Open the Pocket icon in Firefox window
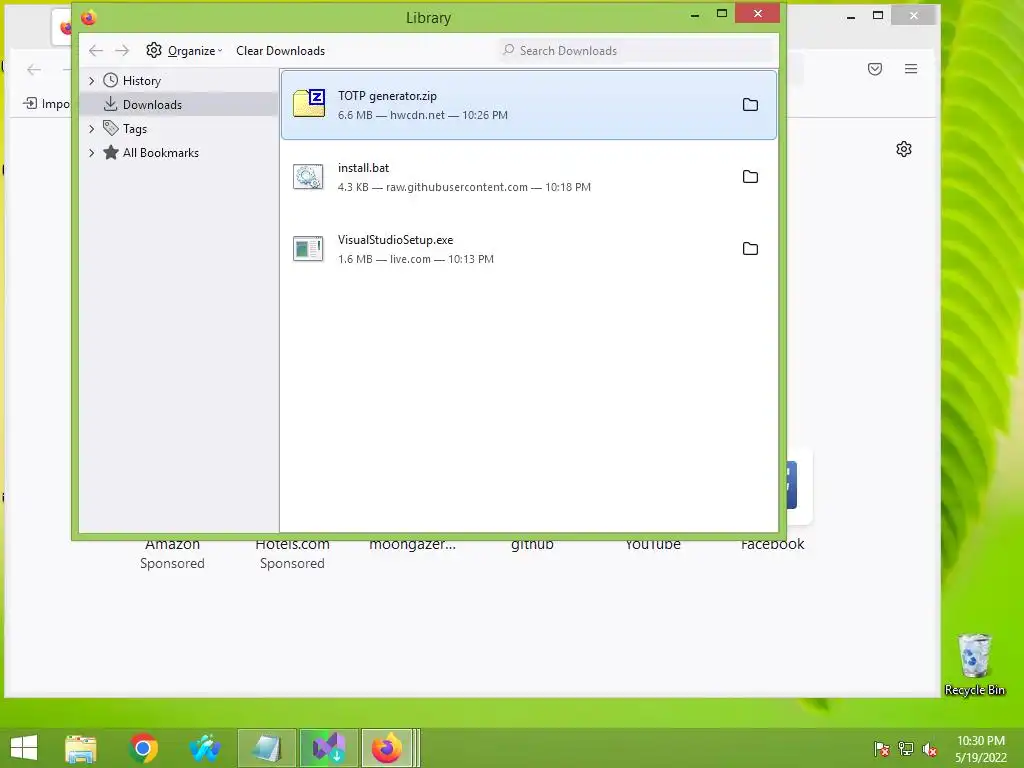This screenshot has width=1024, height=768. click(875, 69)
